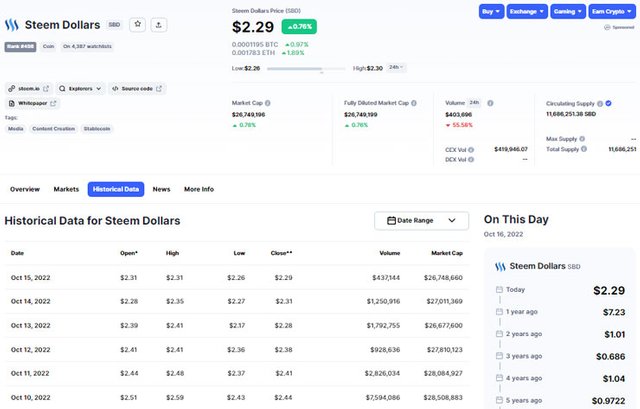Open Volume info tooltip icon

coord(491,103)
